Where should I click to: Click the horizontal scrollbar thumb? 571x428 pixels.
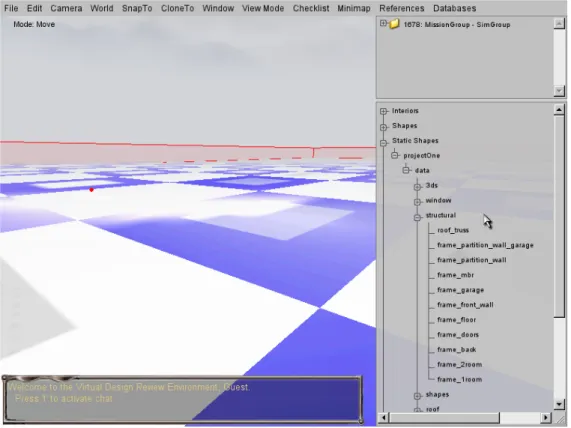[444, 417]
